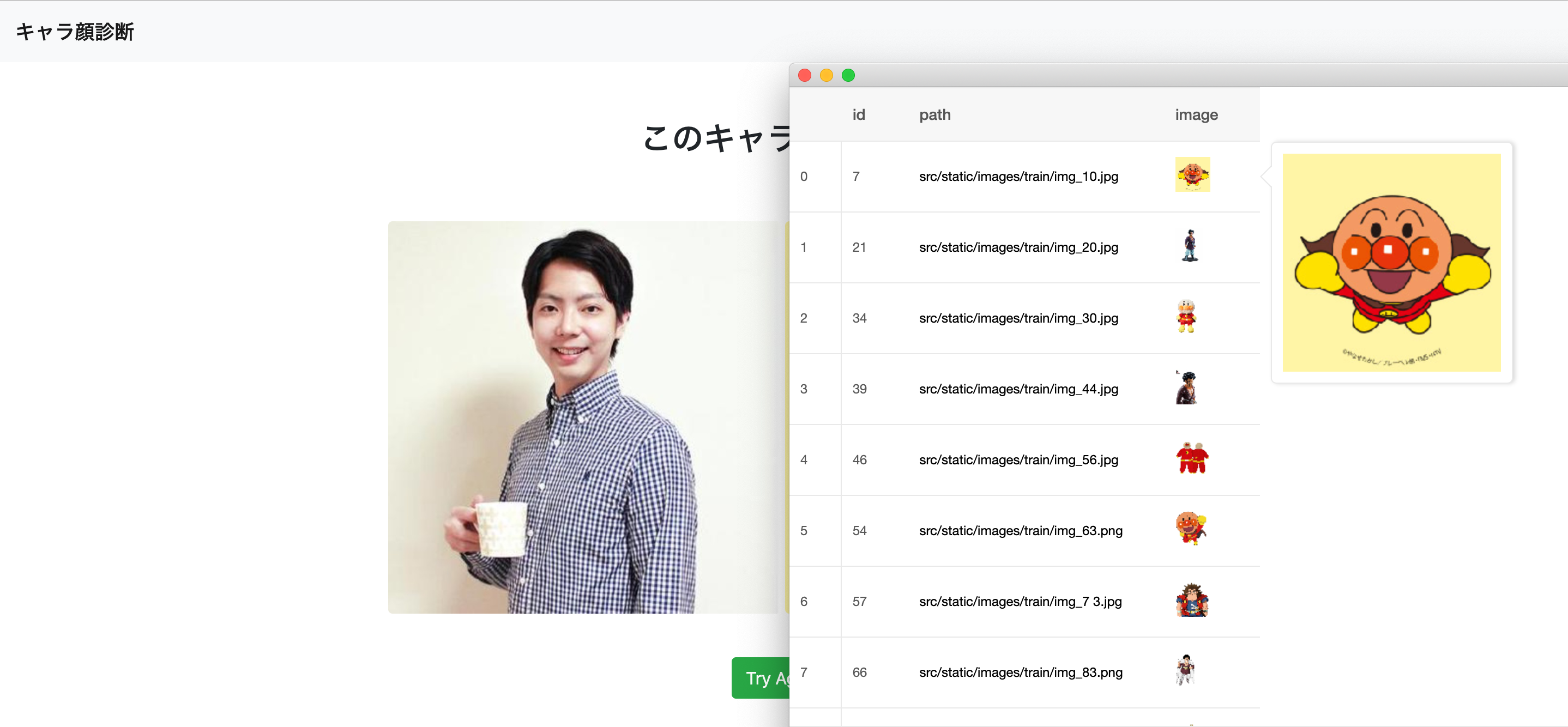Image resolution: width=1568 pixels, height=727 pixels.
Task: Click row index 3 in the table
Action: pyautogui.click(x=804, y=389)
